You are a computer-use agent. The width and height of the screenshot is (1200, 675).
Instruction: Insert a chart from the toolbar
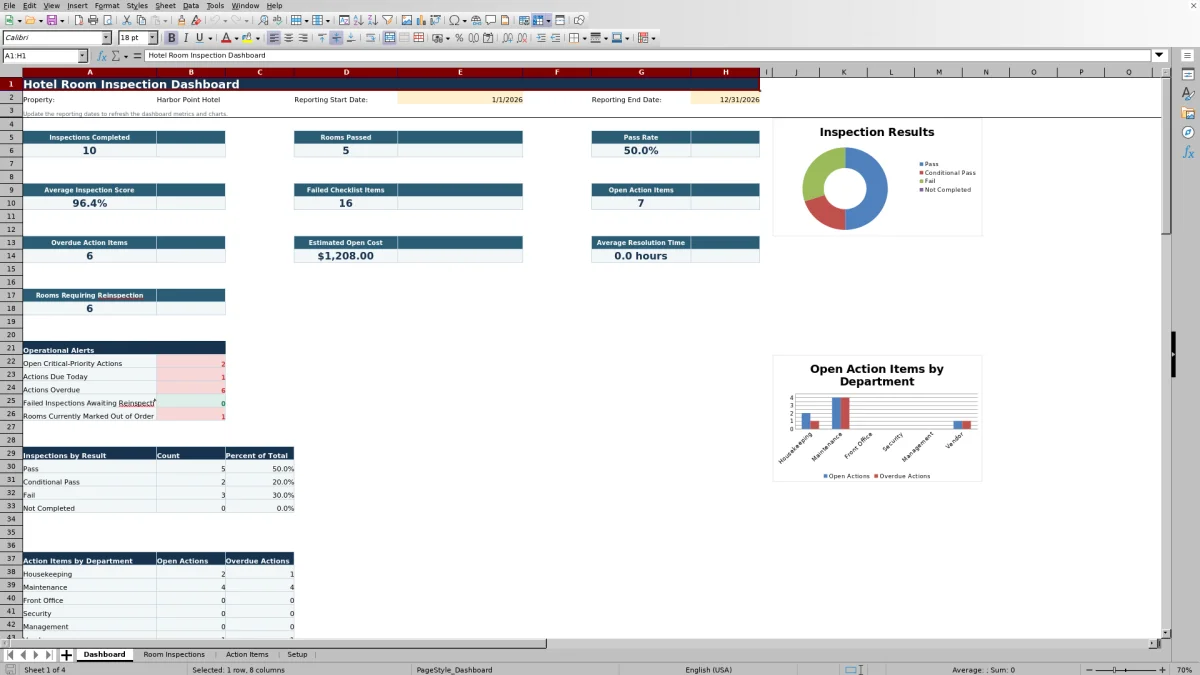coord(421,20)
